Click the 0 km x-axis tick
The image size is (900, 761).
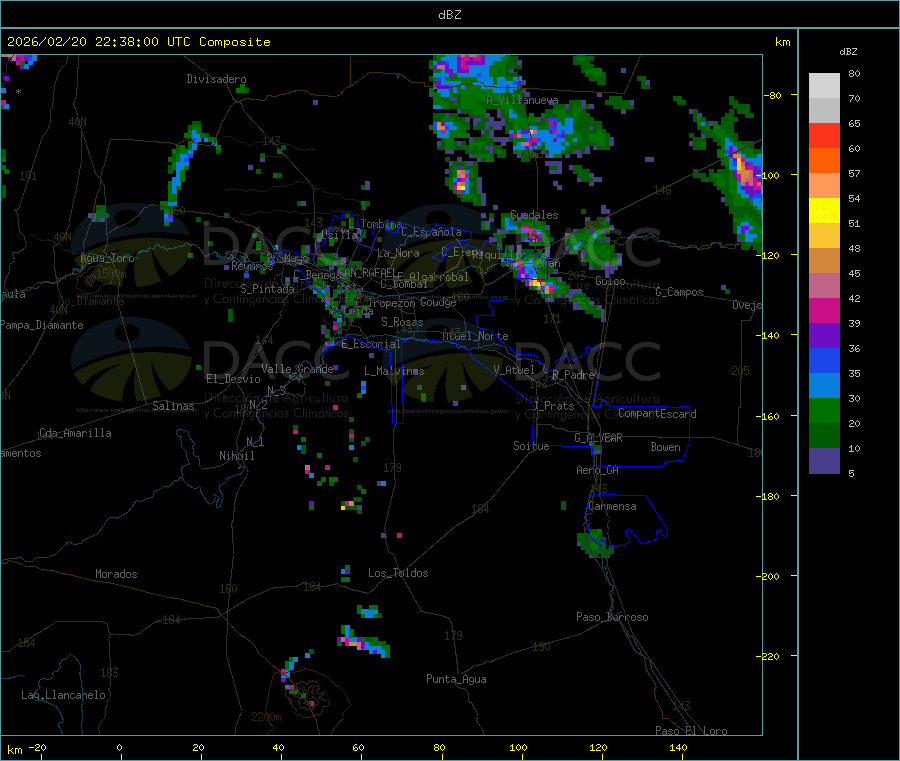tap(119, 747)
